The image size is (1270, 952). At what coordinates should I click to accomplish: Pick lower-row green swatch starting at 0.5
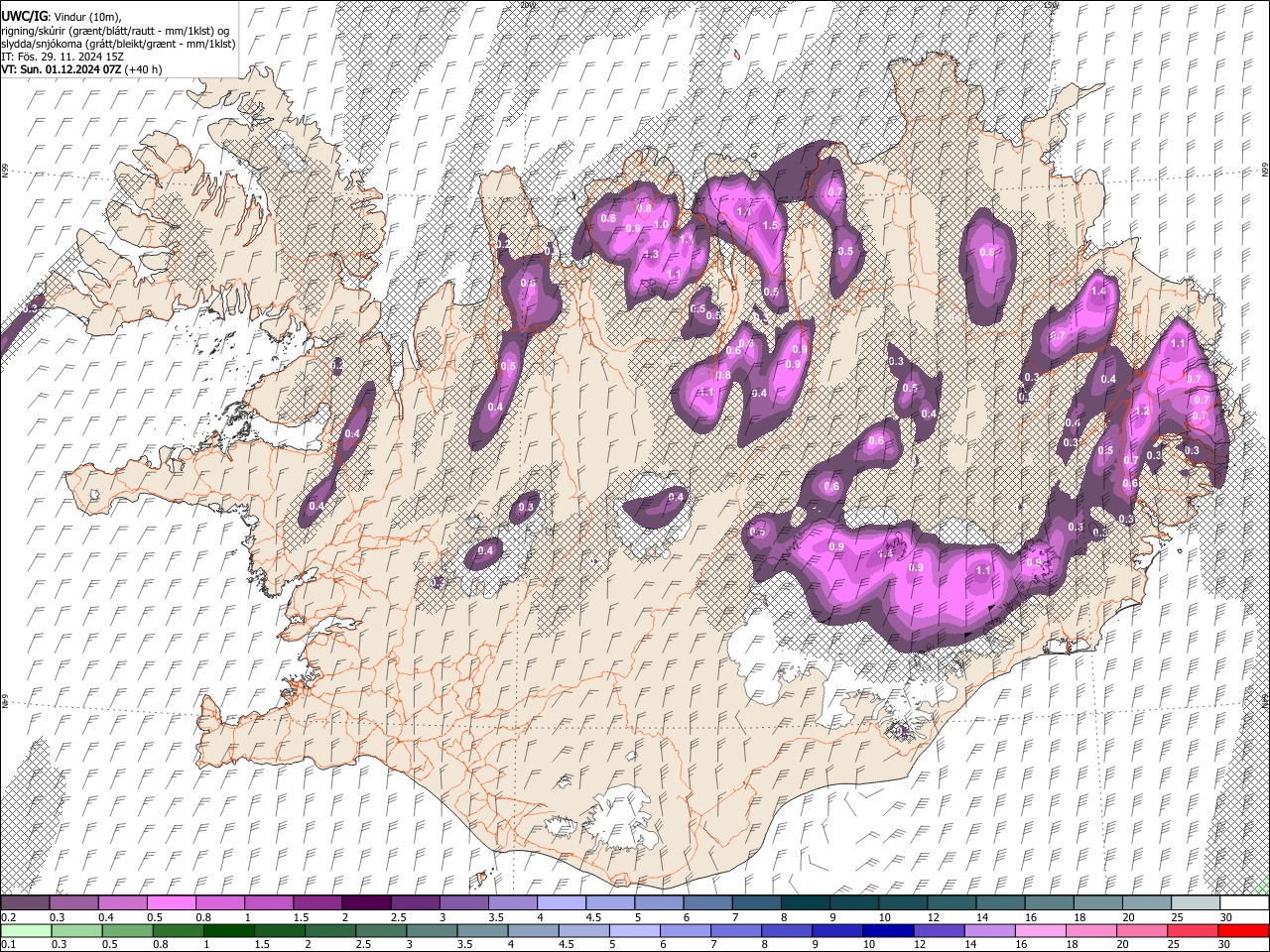click(127, 930)
